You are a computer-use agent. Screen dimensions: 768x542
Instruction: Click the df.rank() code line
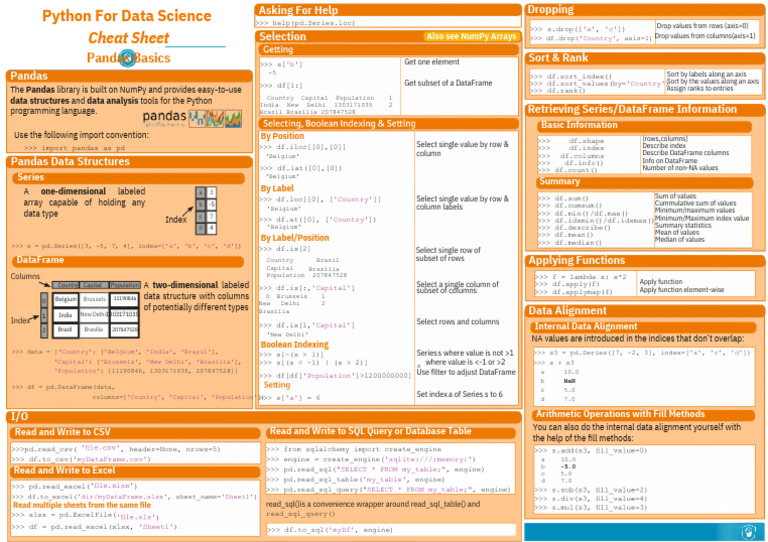point(559,91)
